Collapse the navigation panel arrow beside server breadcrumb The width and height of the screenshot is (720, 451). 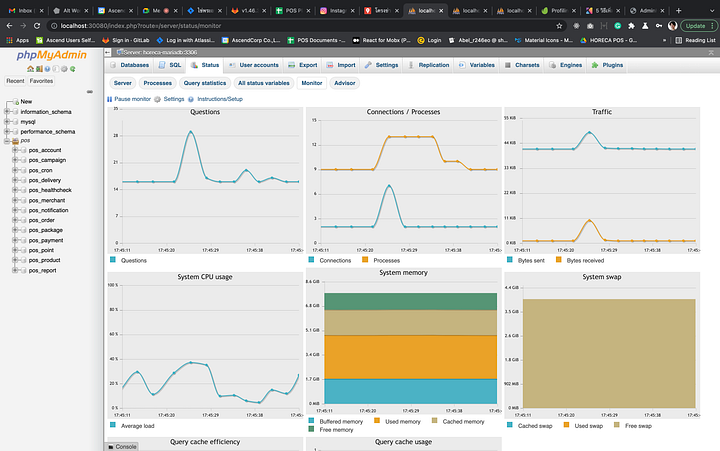pos(107,52)
